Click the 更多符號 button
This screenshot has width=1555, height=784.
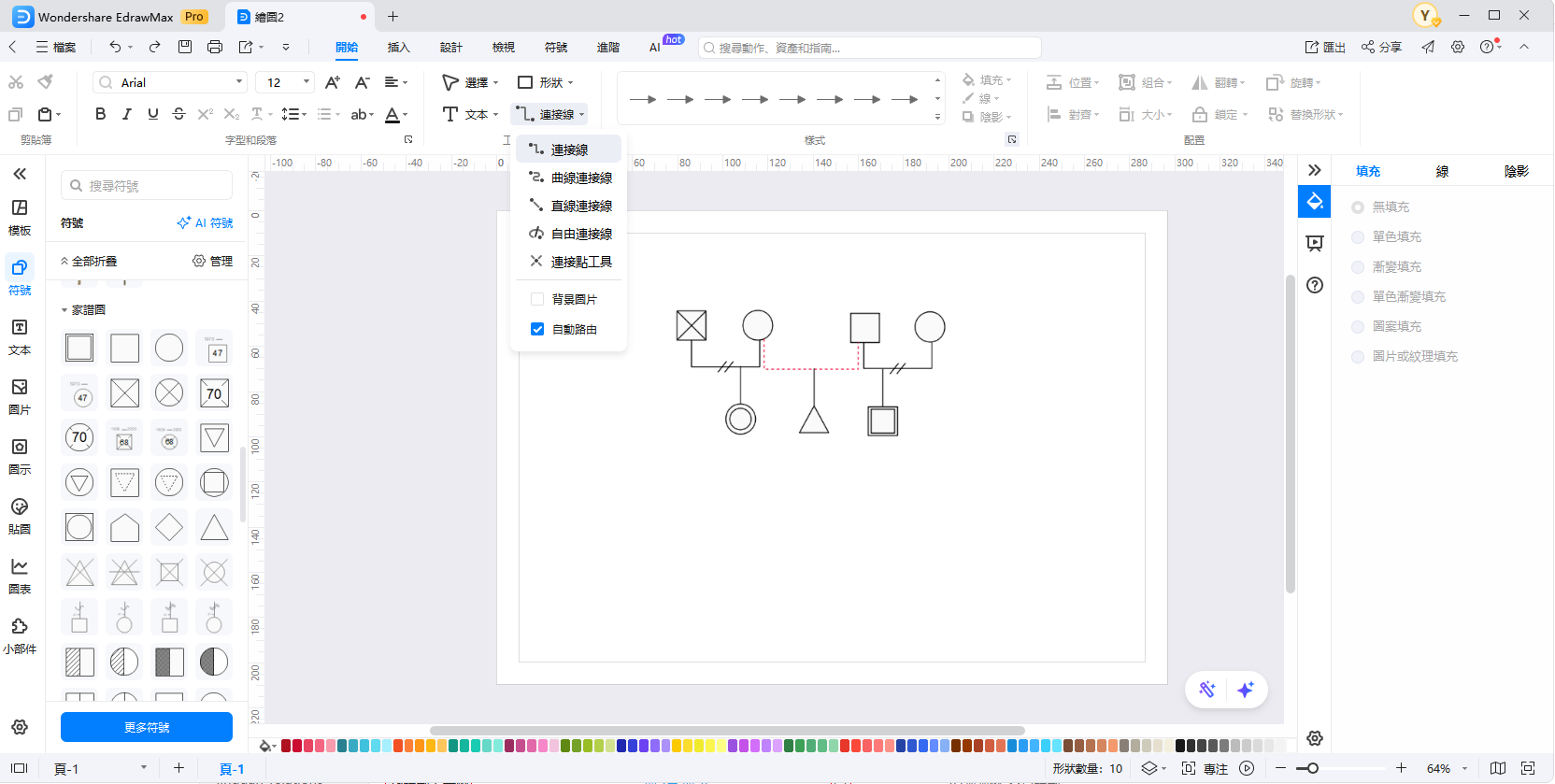[x=147, y=727]
